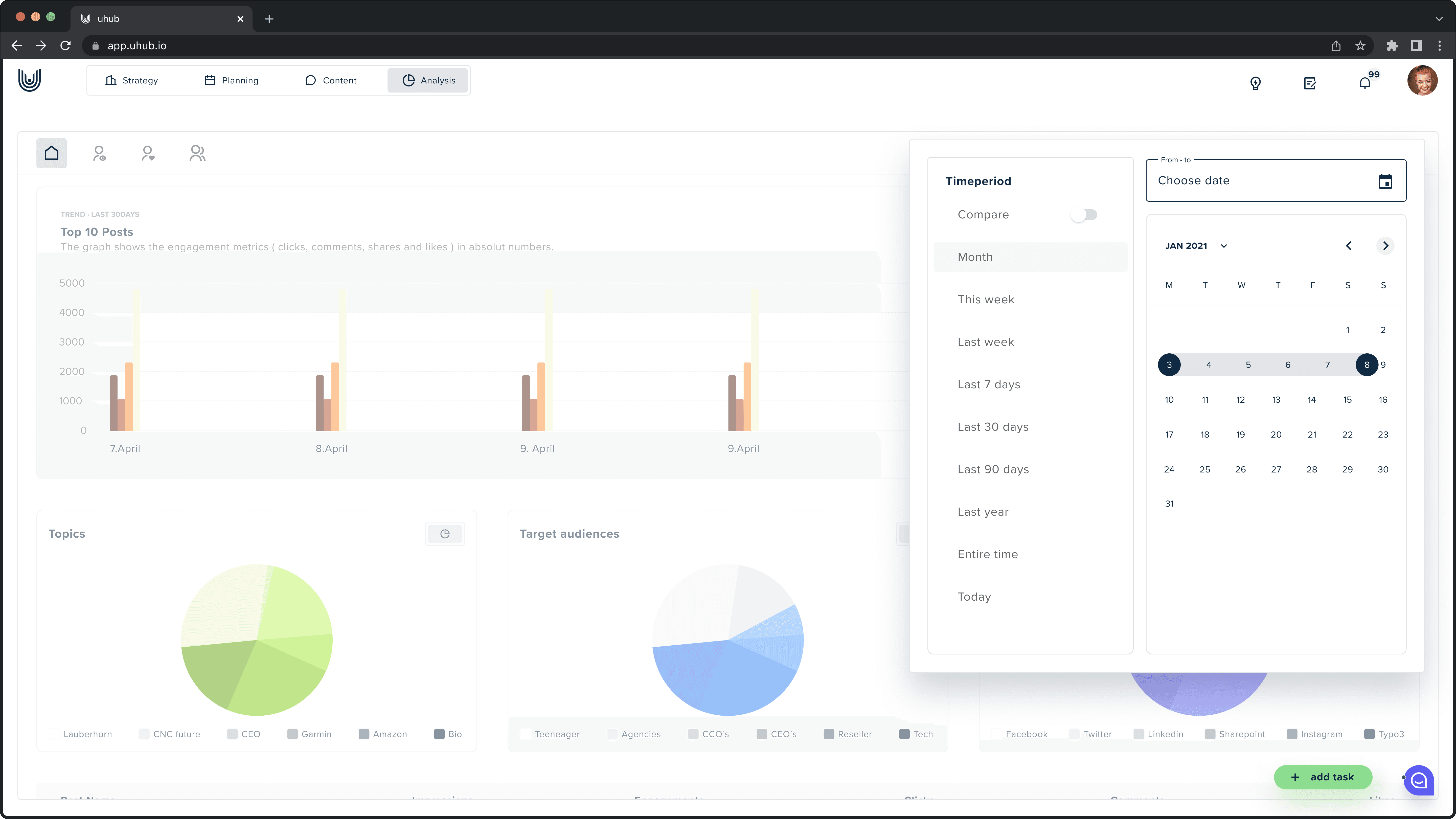Toggle the Instagram legend checkbox
This screenshot has height=819, width=1456.
1292,734
